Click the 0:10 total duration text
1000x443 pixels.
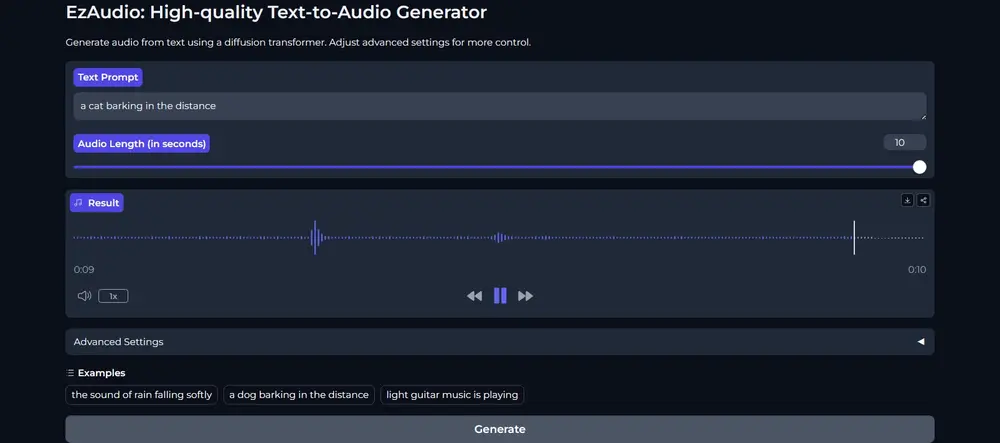click(x=917, y=270)
